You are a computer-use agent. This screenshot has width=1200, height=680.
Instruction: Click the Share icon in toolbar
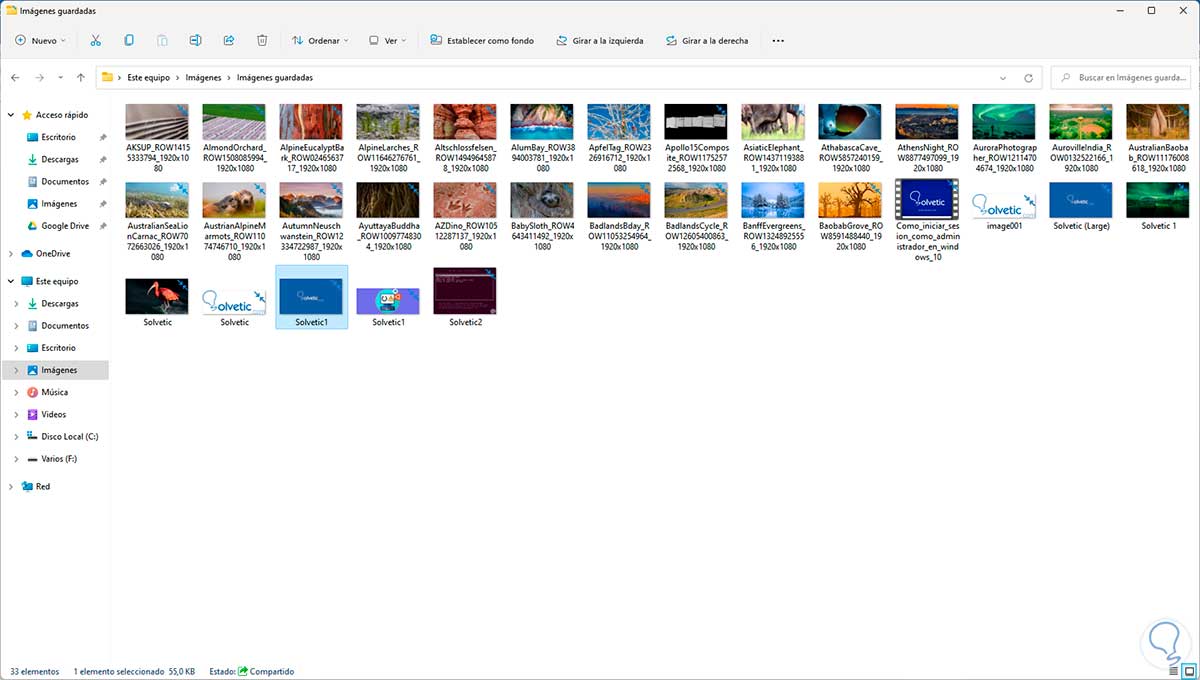[x=229, y=41]
